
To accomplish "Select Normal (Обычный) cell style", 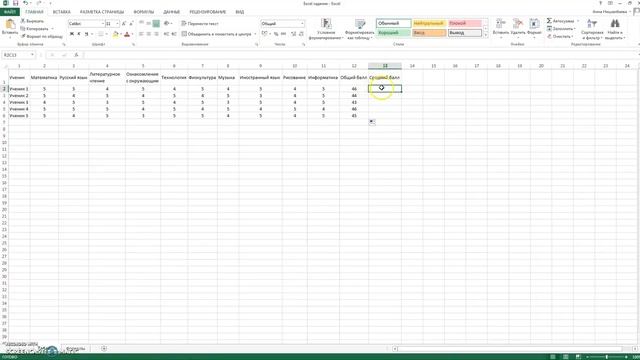I will [x=393, y=24].
